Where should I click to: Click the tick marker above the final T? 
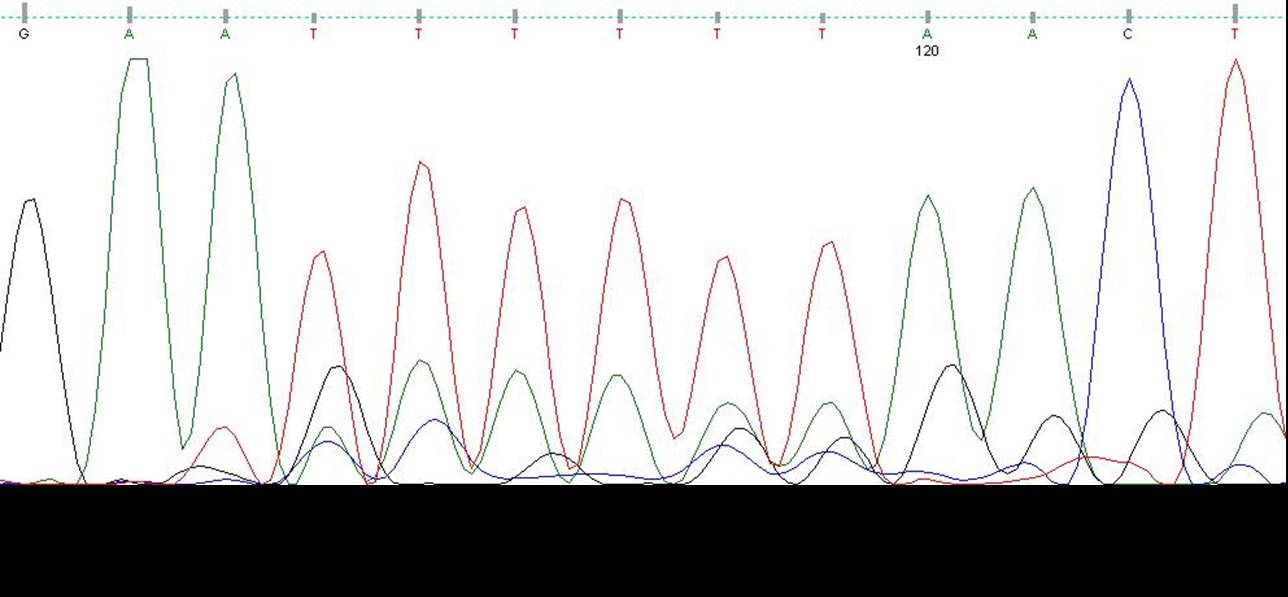point(1235,13)
